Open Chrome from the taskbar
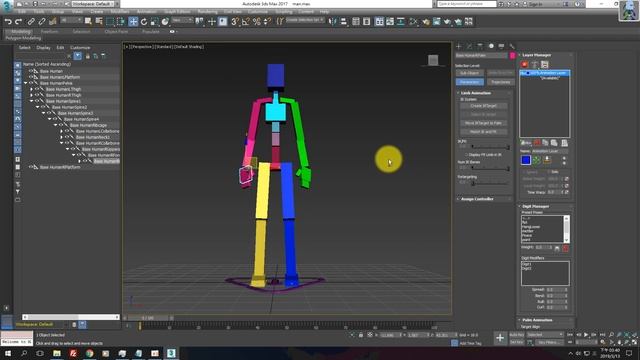The width and height of the screenshot is (640, 360). 89,353
